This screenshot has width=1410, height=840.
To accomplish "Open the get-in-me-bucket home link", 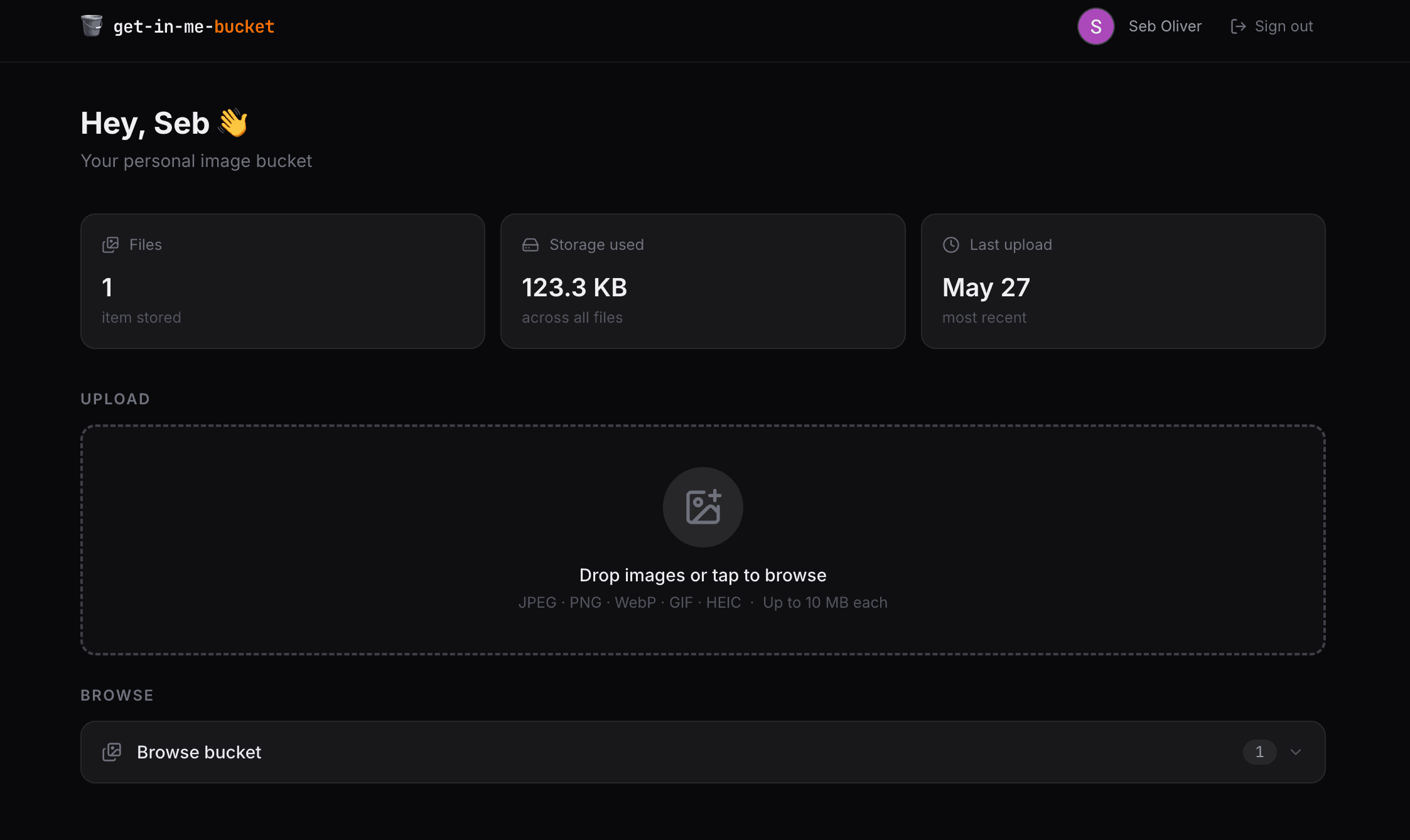I will pos(178,26).
